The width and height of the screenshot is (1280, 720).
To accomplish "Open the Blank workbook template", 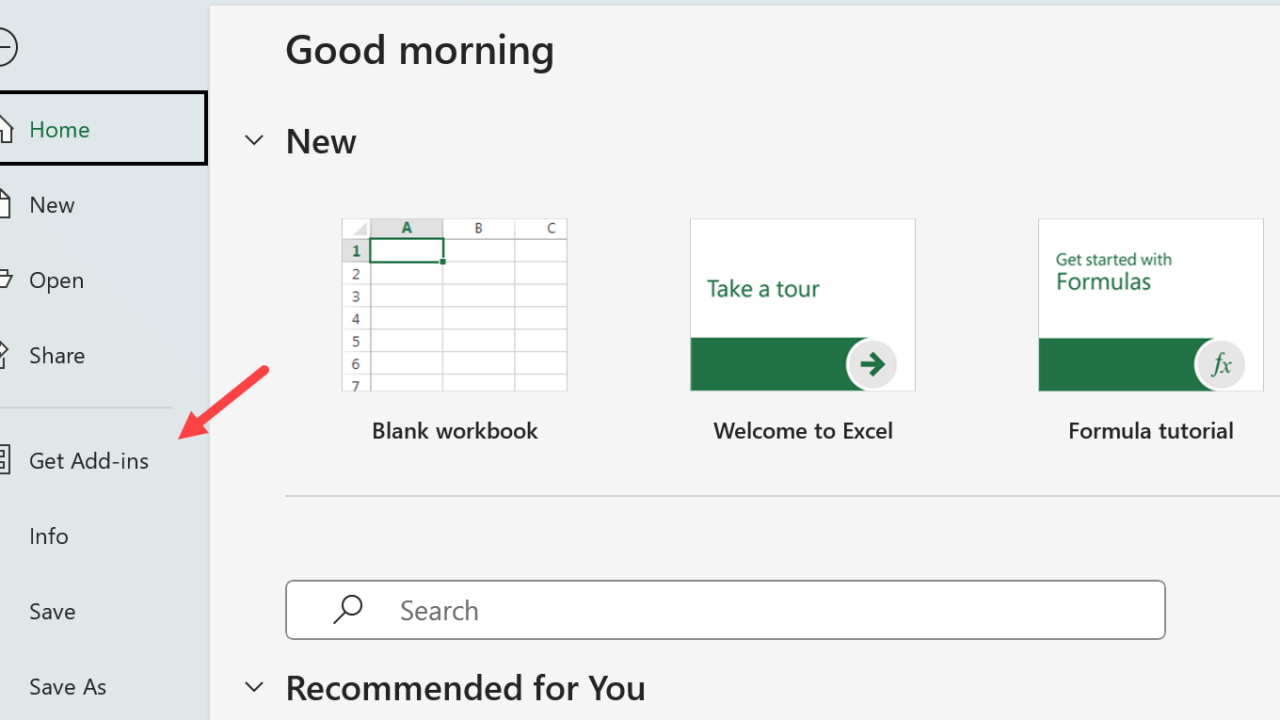I will [454, 305].
